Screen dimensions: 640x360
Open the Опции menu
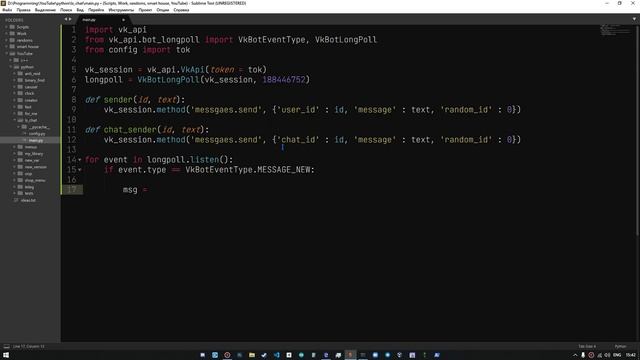(x=162, y=10)
